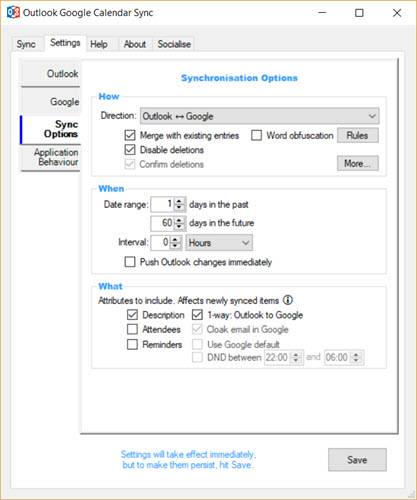Check the Reminders attribute checkbox

pos(132,344)
